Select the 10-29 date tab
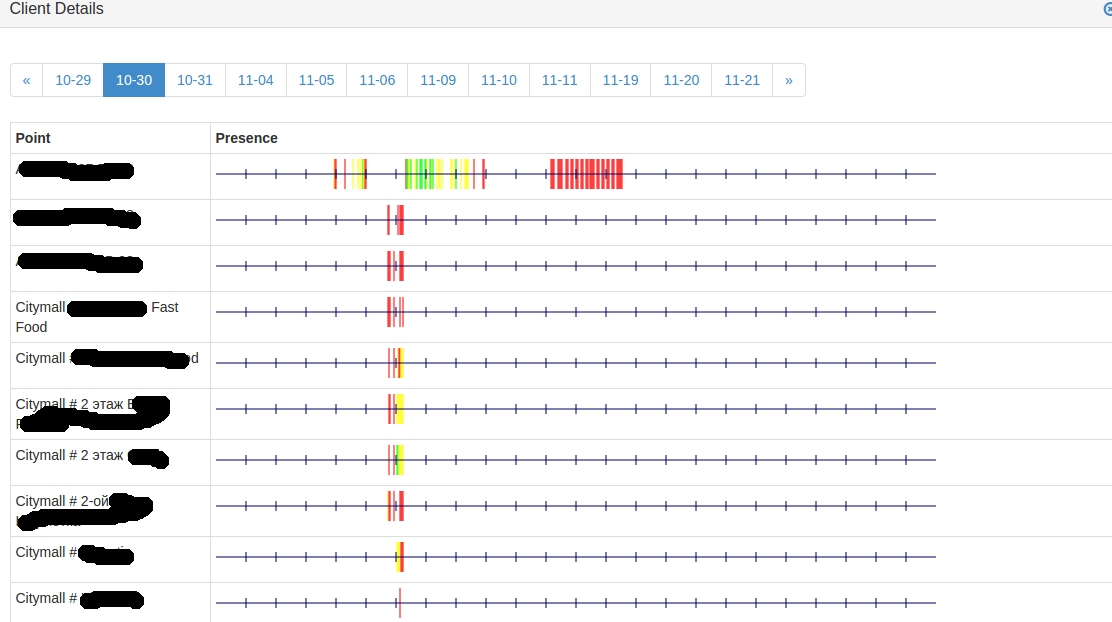This screenshot has width=1112, height=622. click(73, 80)
